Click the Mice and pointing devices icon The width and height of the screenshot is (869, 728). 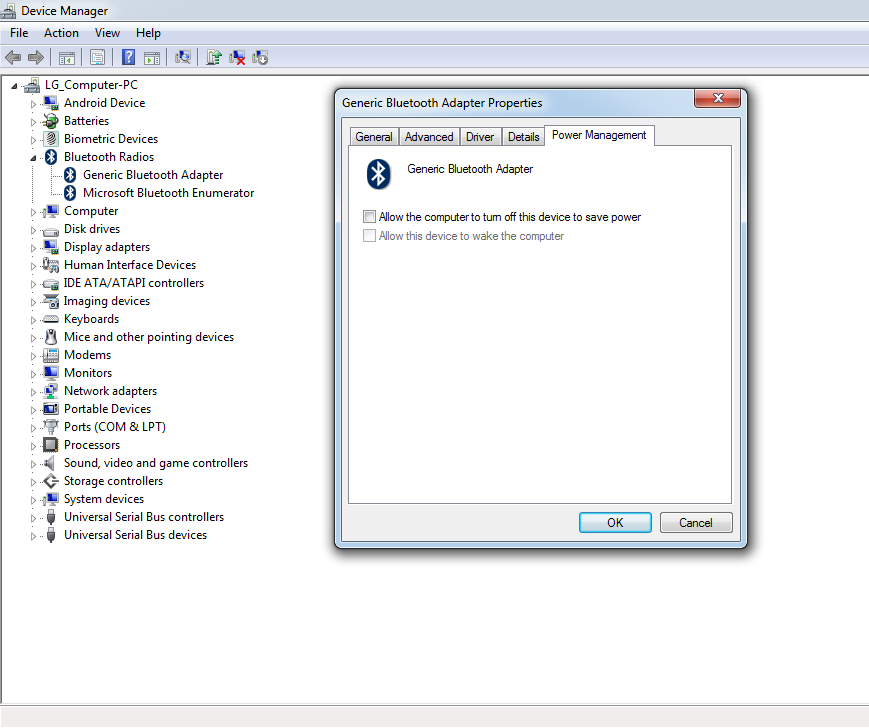(51, 337)
